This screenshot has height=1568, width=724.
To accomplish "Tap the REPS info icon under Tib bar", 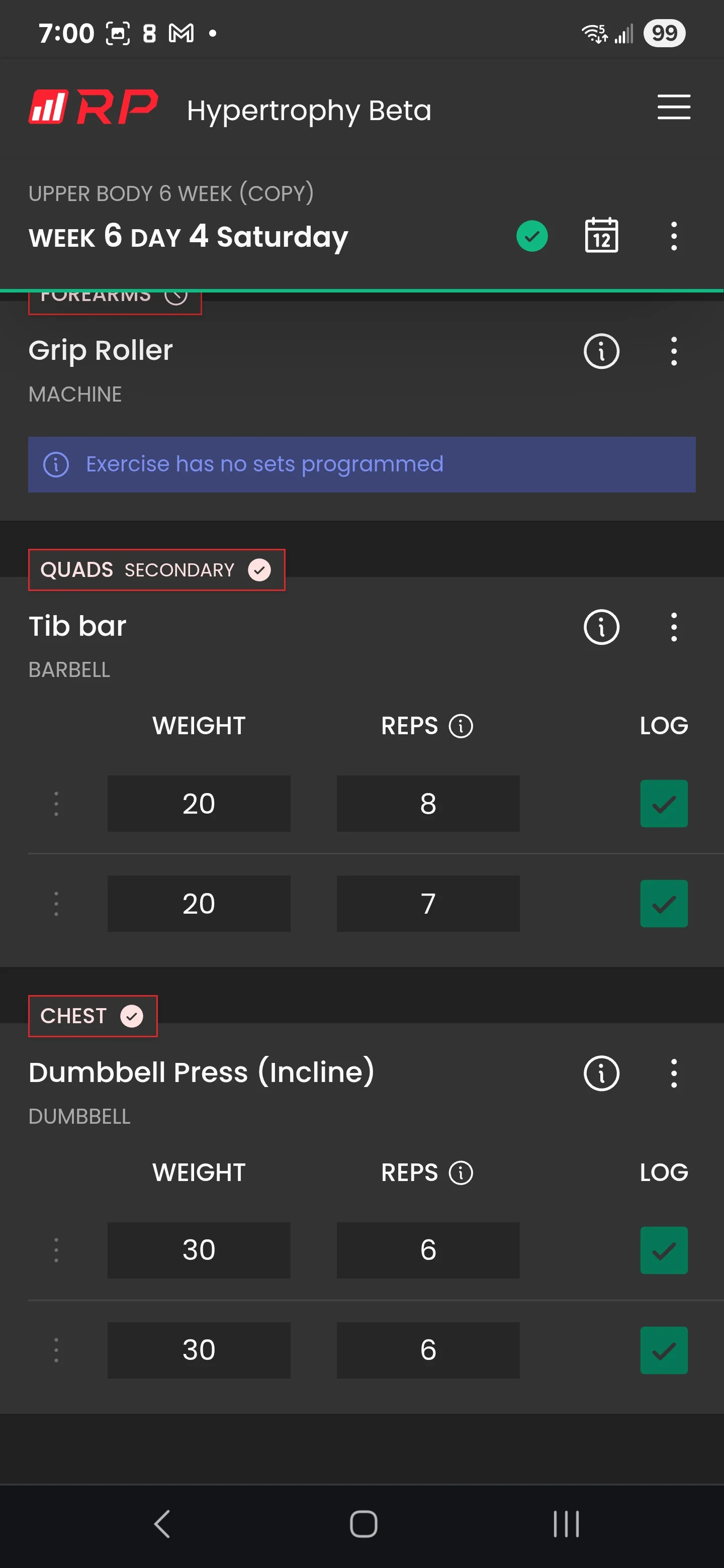I will [x=461, y=726].
